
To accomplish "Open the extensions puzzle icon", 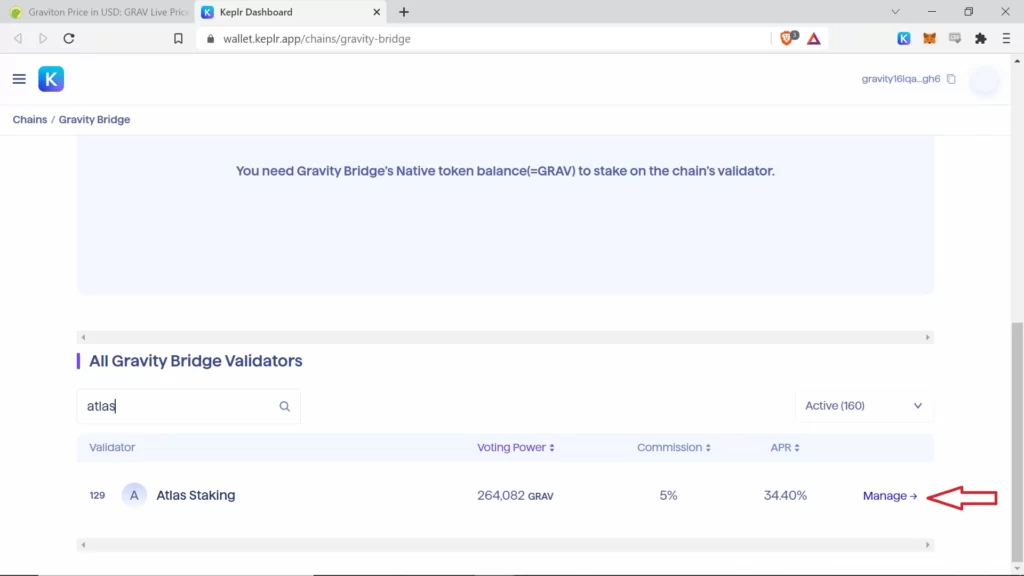I will coord(980,39).
